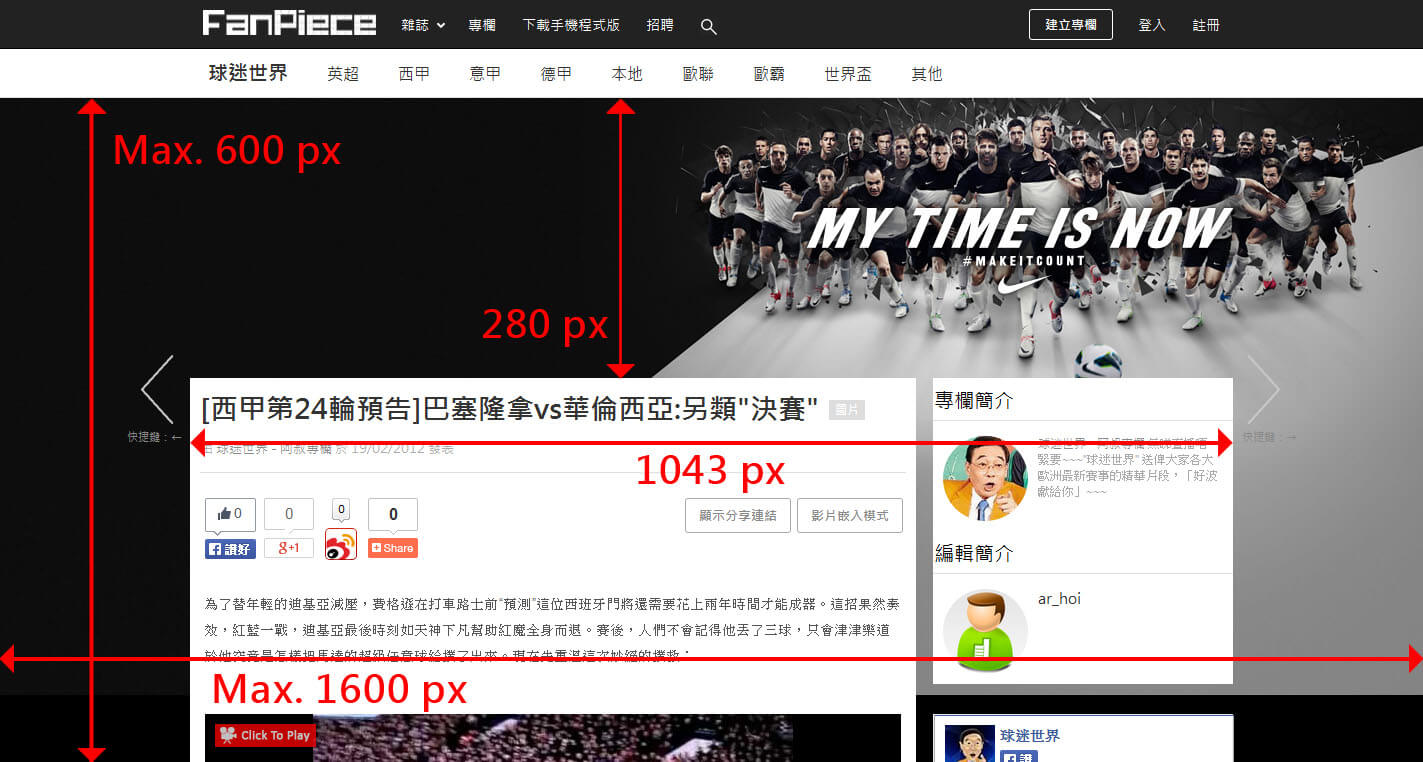Click the Weibo count bubble
Image resolution: width=1423 pixels, height=762 pixels.
pyautogui.click(x=341, y=510)
